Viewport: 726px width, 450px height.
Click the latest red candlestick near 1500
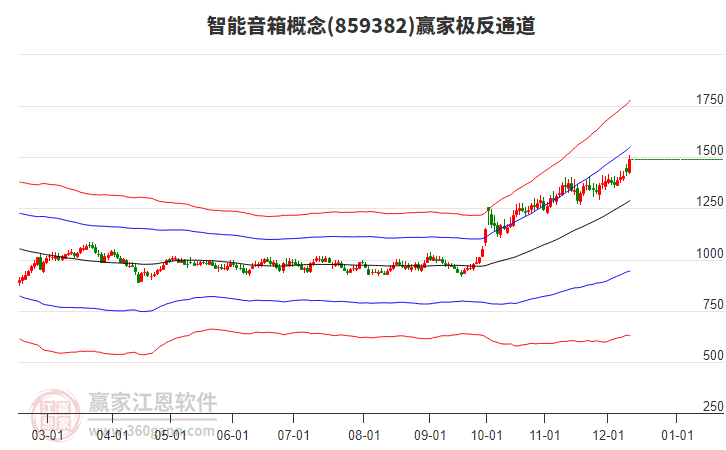click(x=629, y=165)
